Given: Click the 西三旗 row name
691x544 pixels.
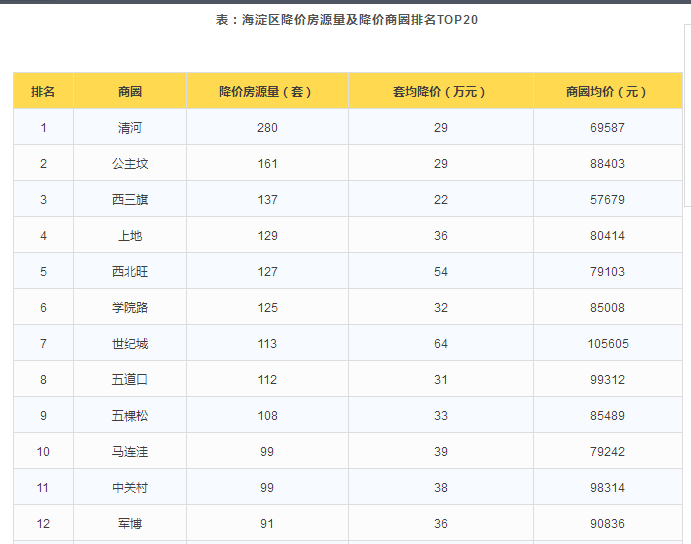Looking at the screenshot, I should pyautogui.click(x=130, y=199).
